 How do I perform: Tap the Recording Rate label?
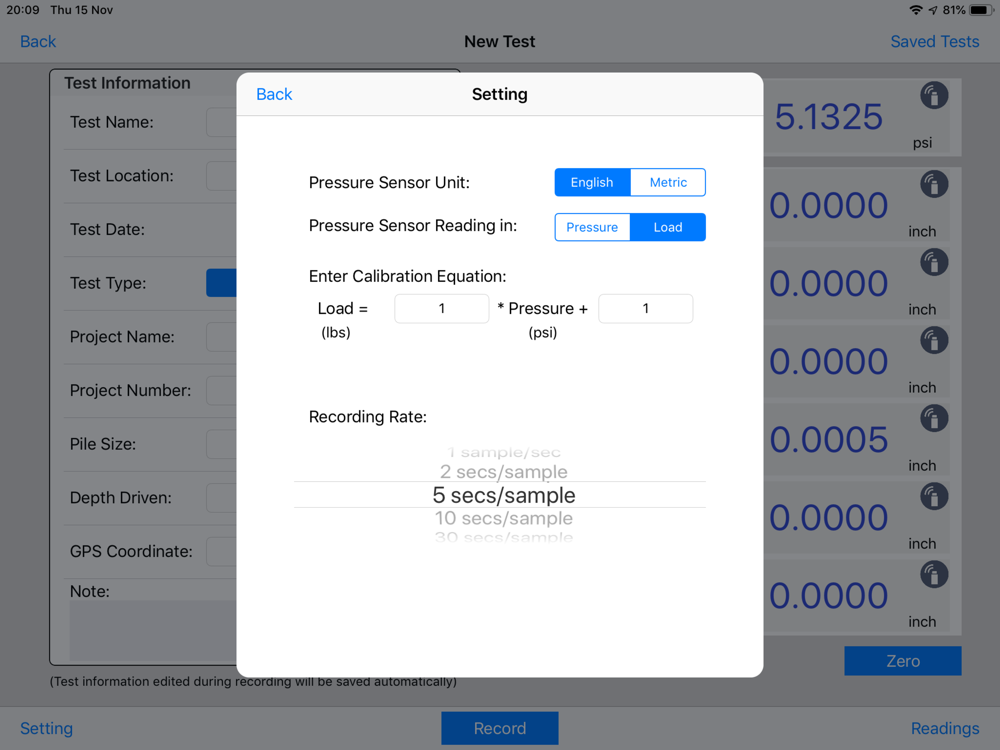pyautogui.click(x=368, y=416)
